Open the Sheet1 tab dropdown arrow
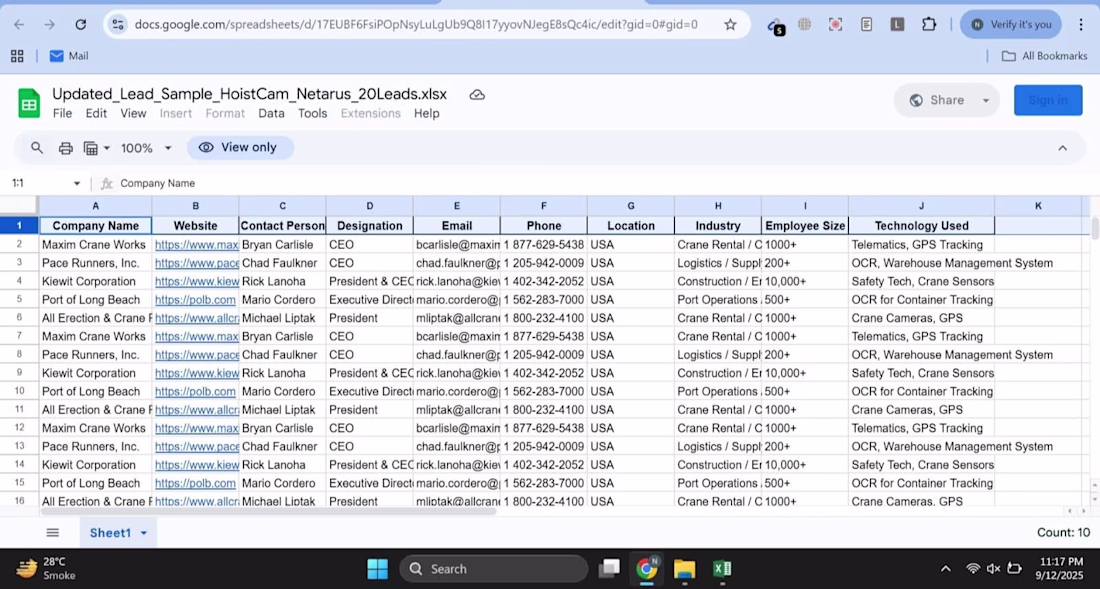Screen dimensions: 1100x589 point(144,533)
